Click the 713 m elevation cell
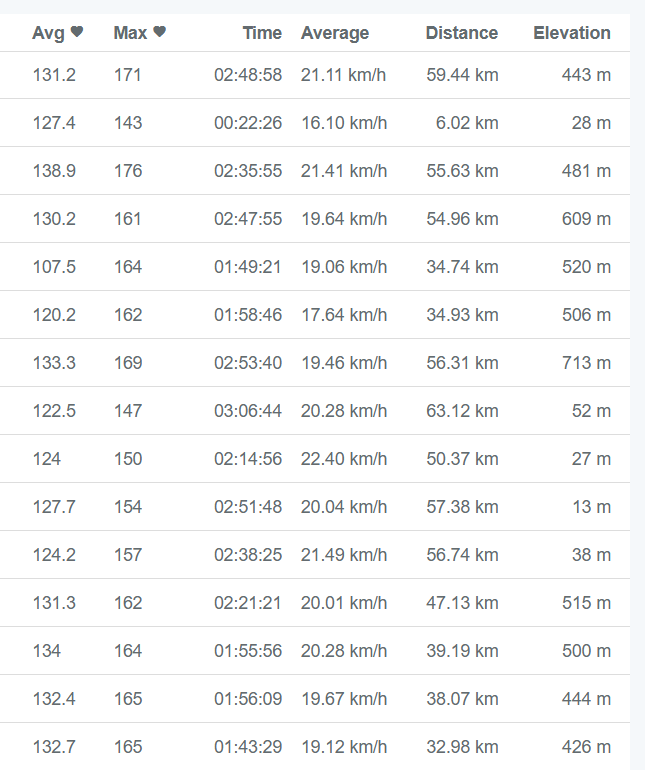Screen dimensions: 645x770 click(x=586, y=363)
